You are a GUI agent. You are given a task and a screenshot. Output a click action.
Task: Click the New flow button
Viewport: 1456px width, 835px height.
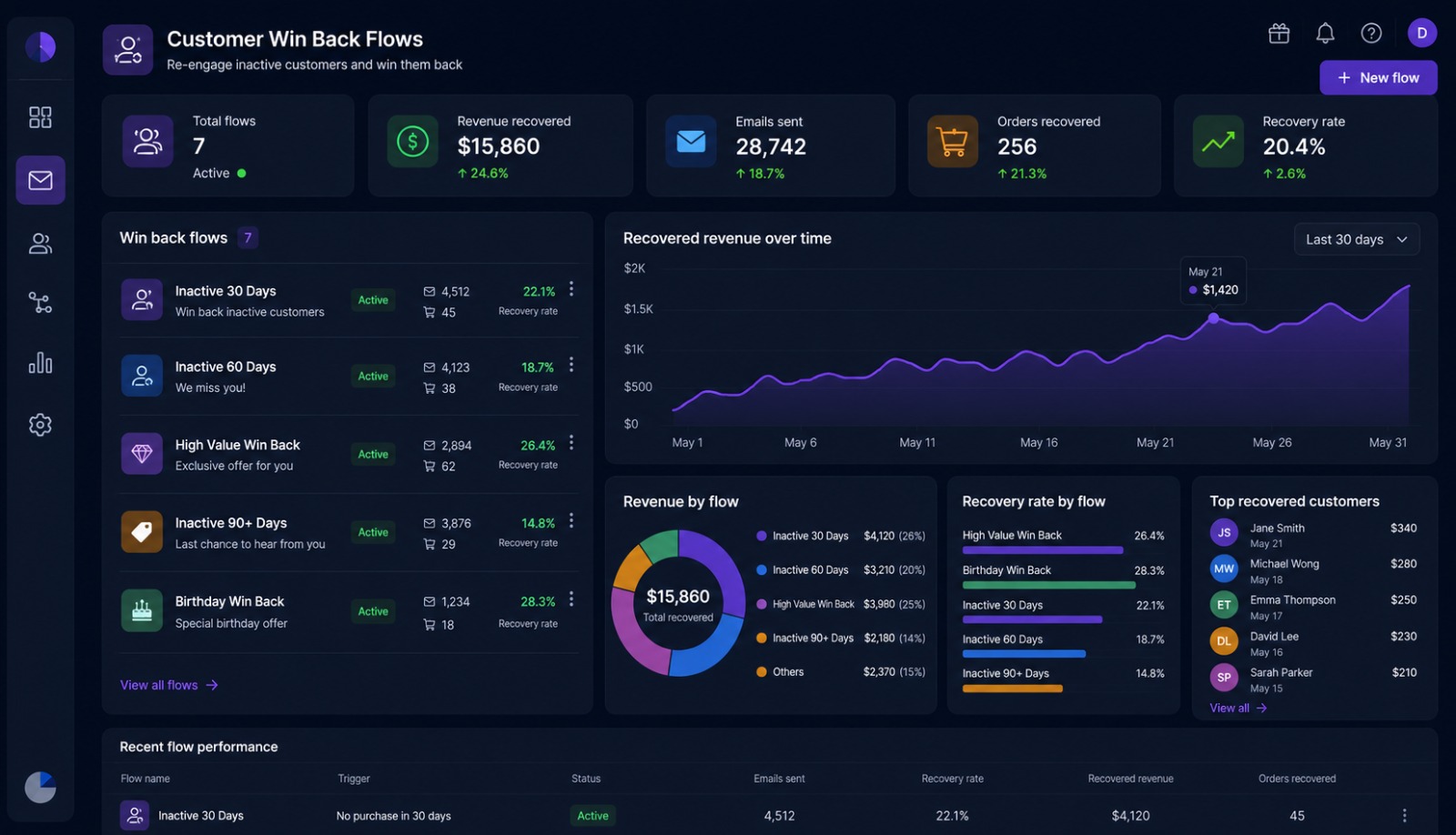pos(1379,78)
